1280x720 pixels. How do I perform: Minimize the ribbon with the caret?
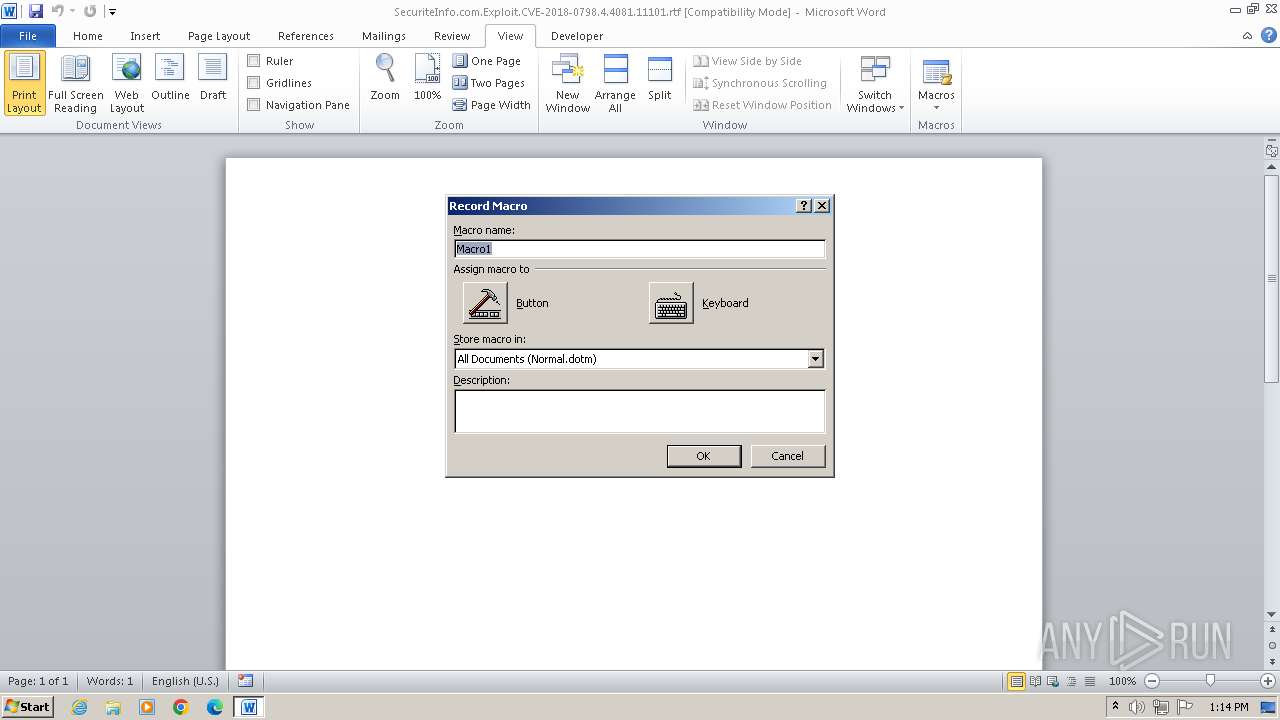click(x=1247, y=36)
